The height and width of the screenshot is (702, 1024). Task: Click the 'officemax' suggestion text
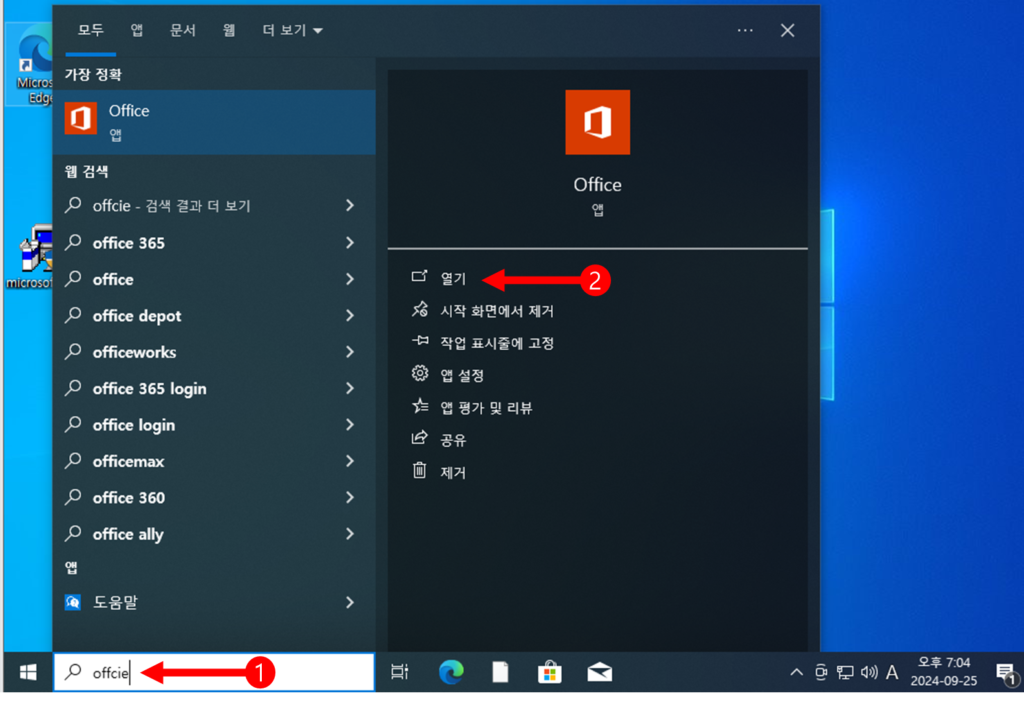click(129, 462)
